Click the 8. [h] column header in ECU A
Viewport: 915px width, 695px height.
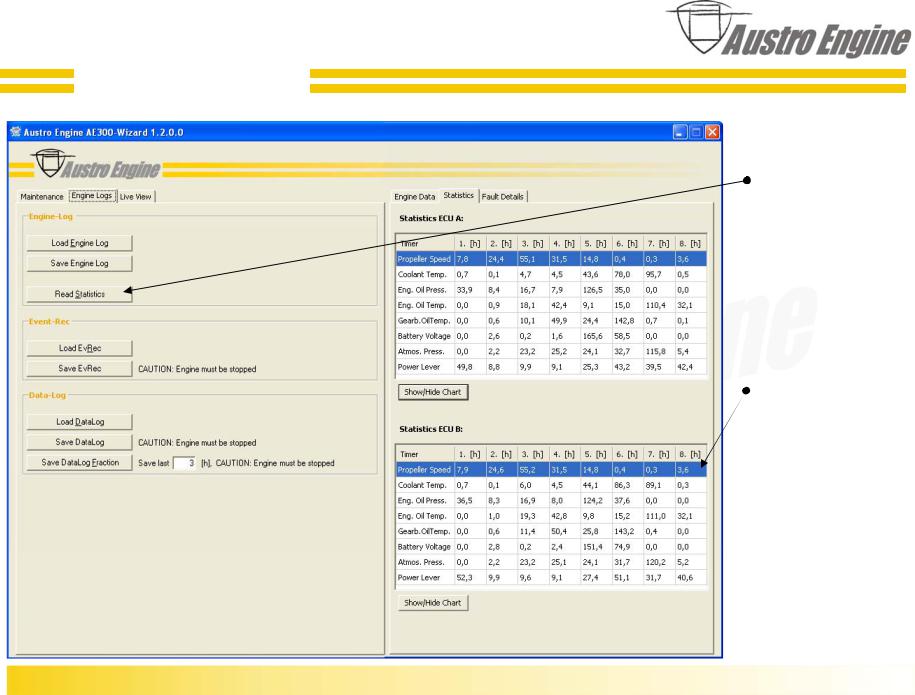click(x=690, y=243)
